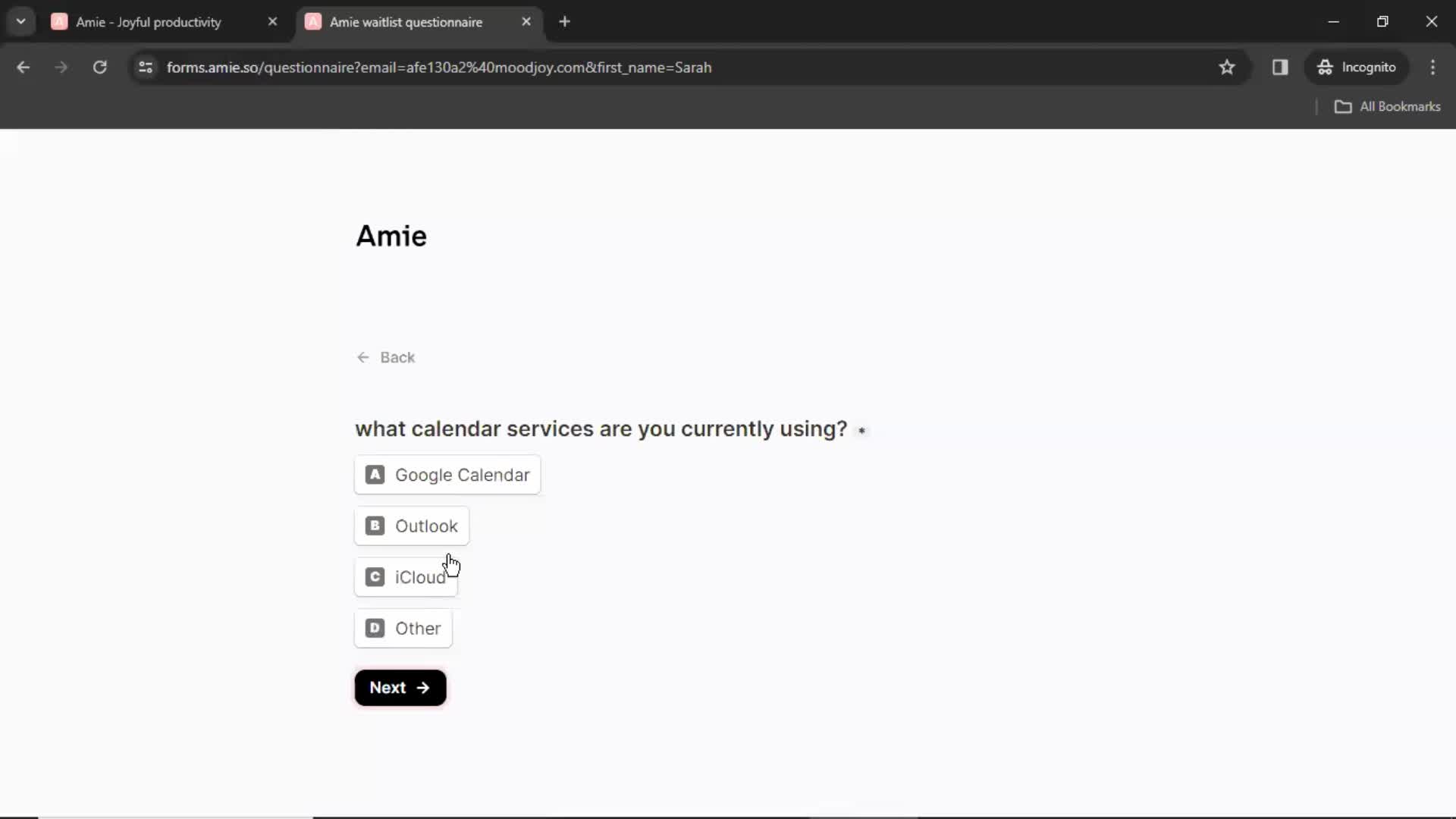This screenshot has width=1456, height=819.
Task: Click the browser address bar URL
Action: [438, 67]
